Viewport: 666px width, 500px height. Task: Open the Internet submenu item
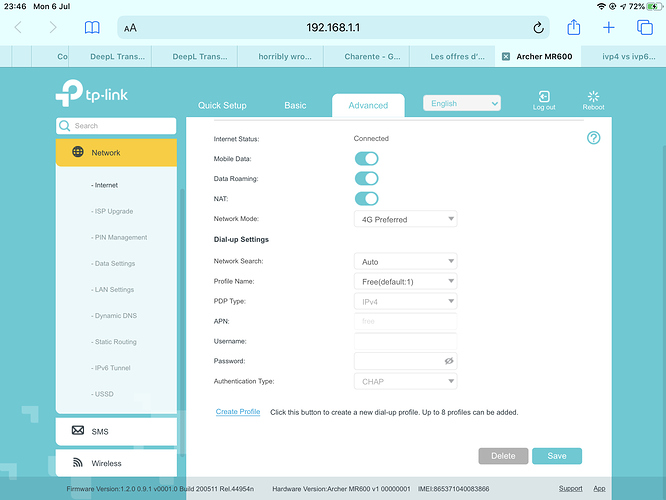pyautogui.click(x=104, y=185)
